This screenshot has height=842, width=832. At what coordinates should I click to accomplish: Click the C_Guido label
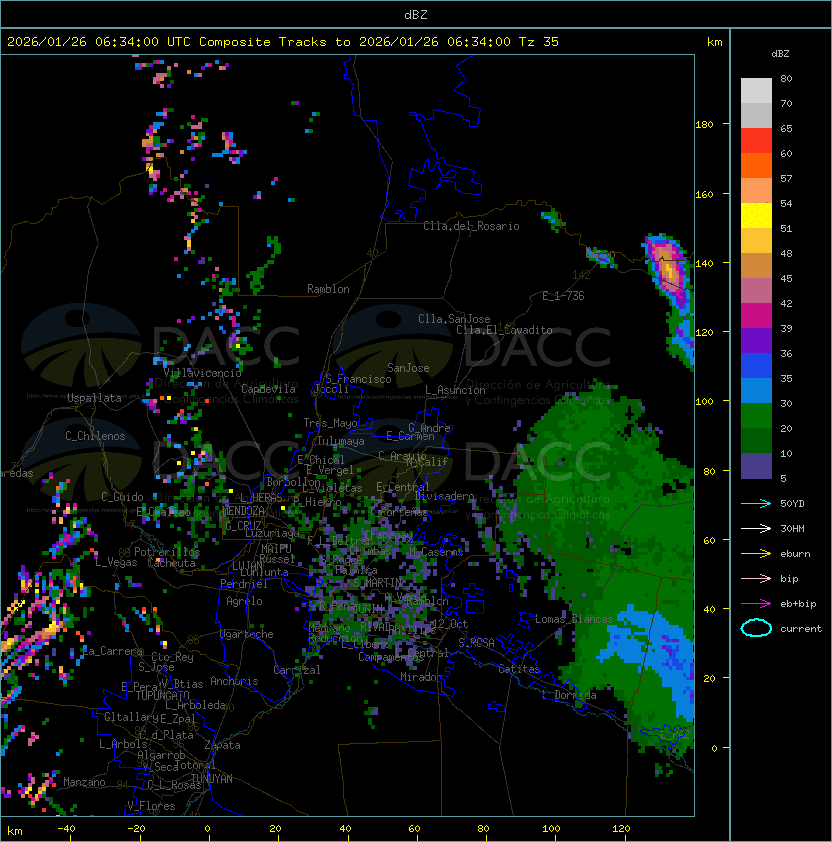tap(122, 497)
